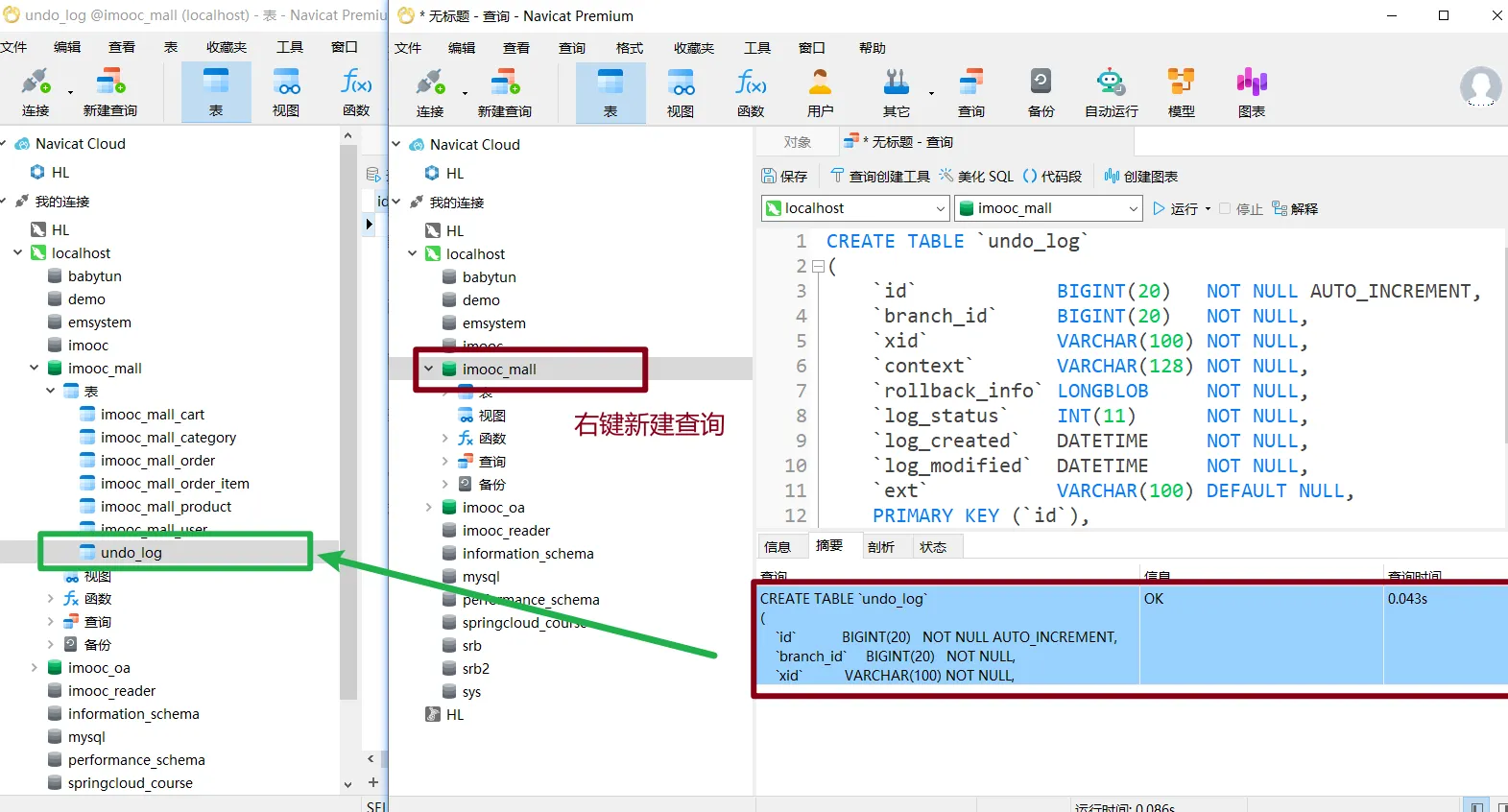1508x812 pixels.
Task: Click the OK result cell in summary
Action: [1261, 635]
